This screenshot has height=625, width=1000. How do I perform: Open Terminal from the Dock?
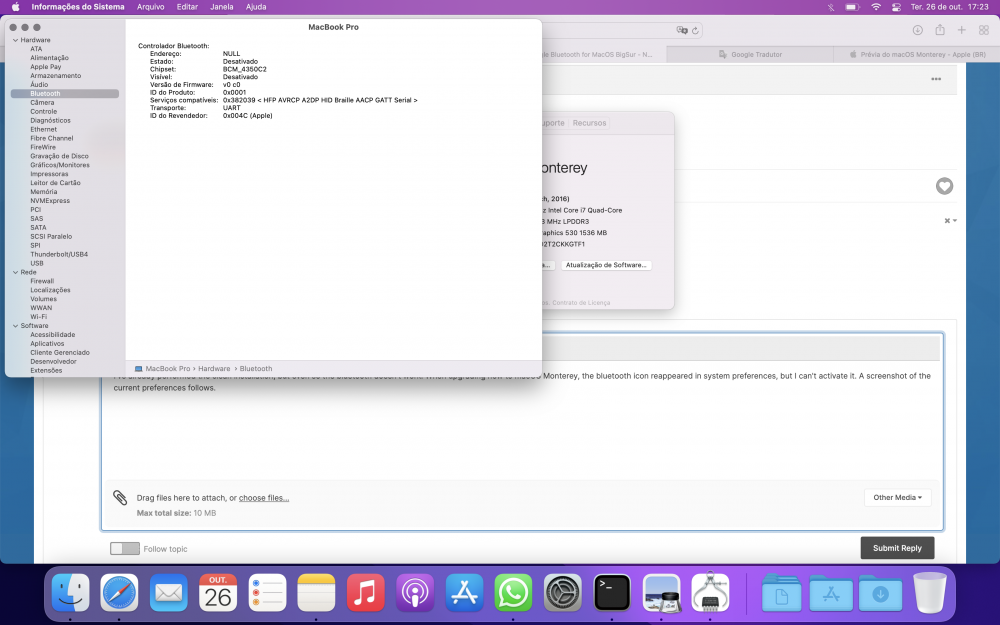coord(612,592)
